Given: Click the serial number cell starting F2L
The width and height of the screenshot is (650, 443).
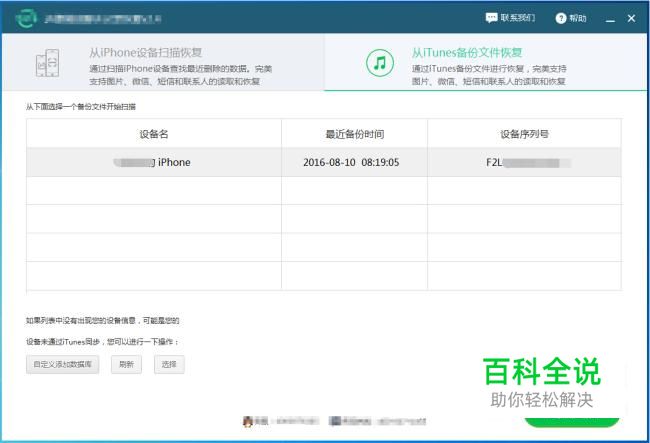Looking at the screenshot, I should click(x=524, y=162).
